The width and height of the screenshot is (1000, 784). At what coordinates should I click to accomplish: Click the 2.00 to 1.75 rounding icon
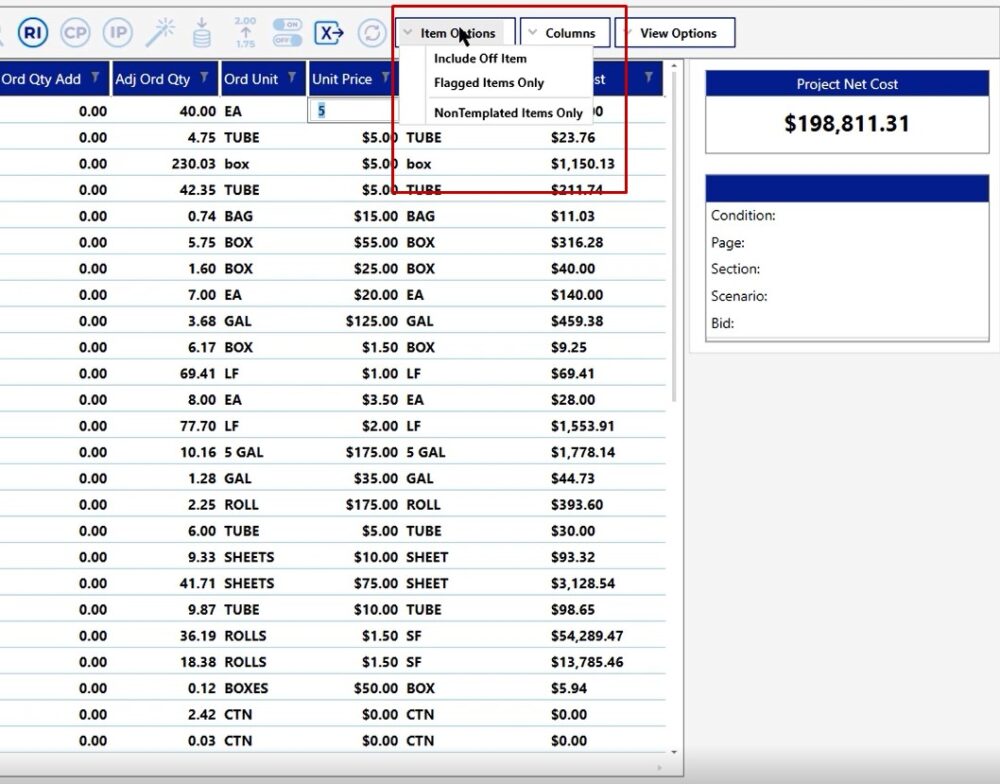245,33
